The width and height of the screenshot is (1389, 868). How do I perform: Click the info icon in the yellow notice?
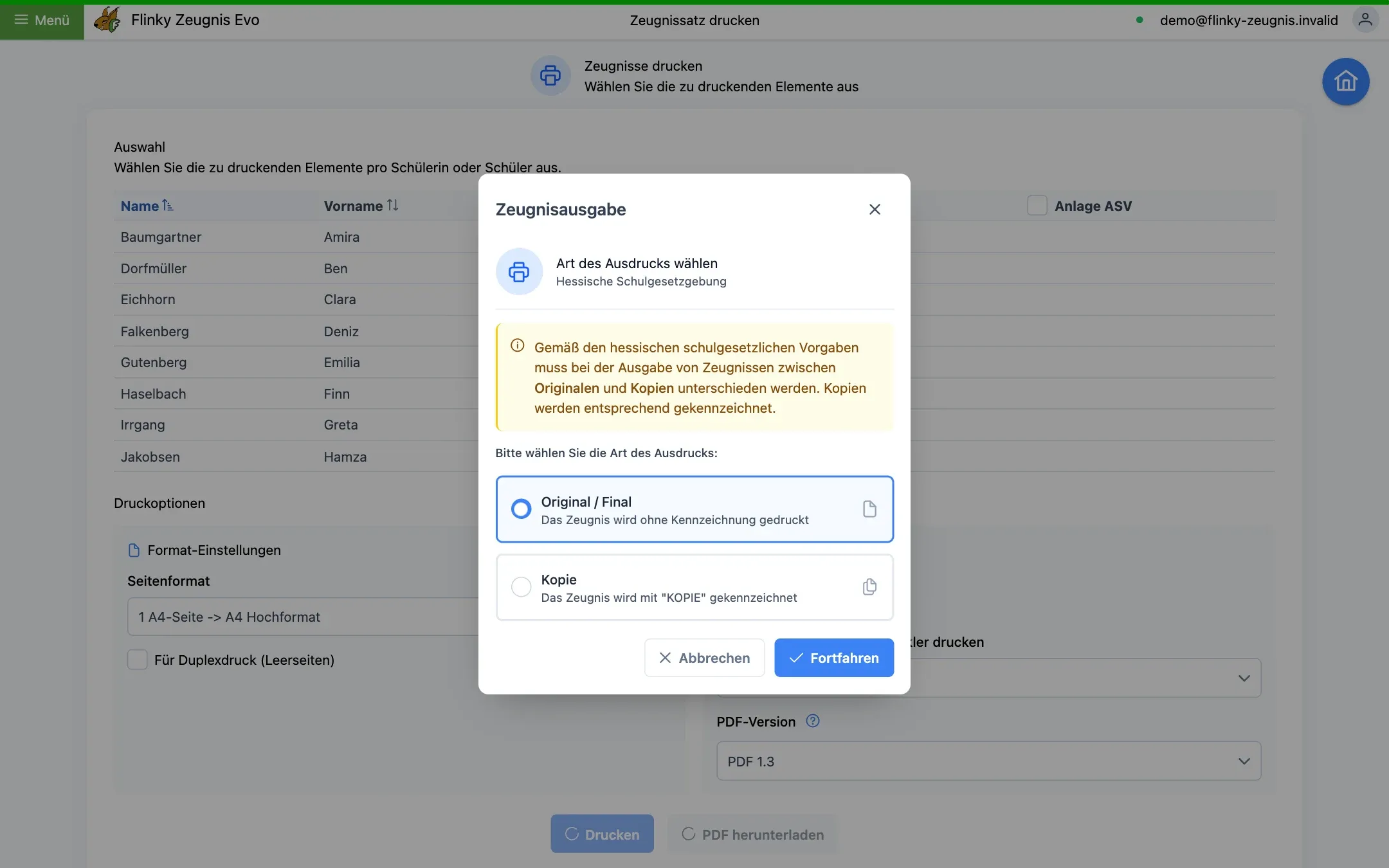[517, 346]
